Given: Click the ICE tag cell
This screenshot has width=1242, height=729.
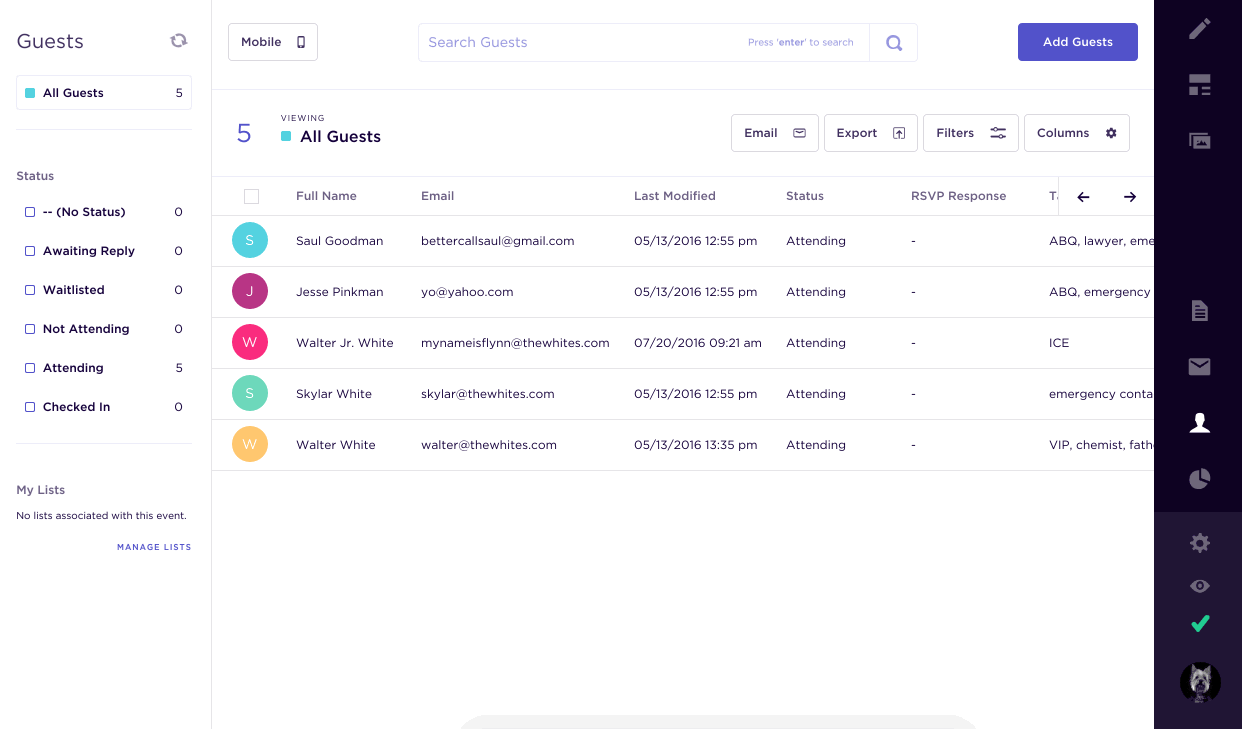Looking at the screenshot, I should pos(1059,343).
